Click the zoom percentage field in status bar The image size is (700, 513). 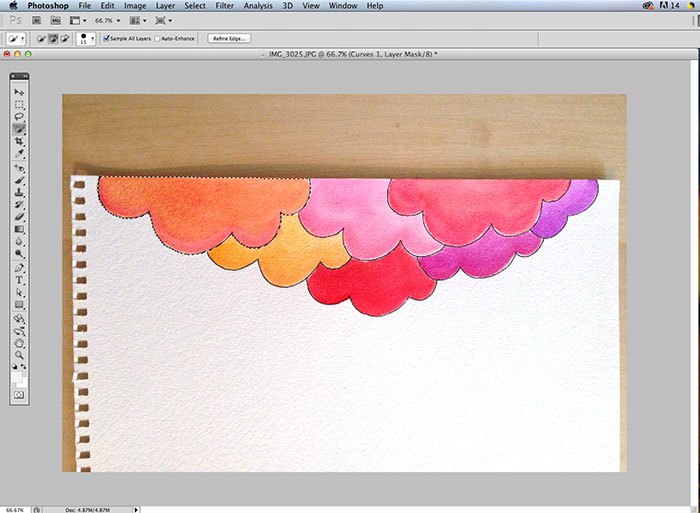[x=15, y=509]
